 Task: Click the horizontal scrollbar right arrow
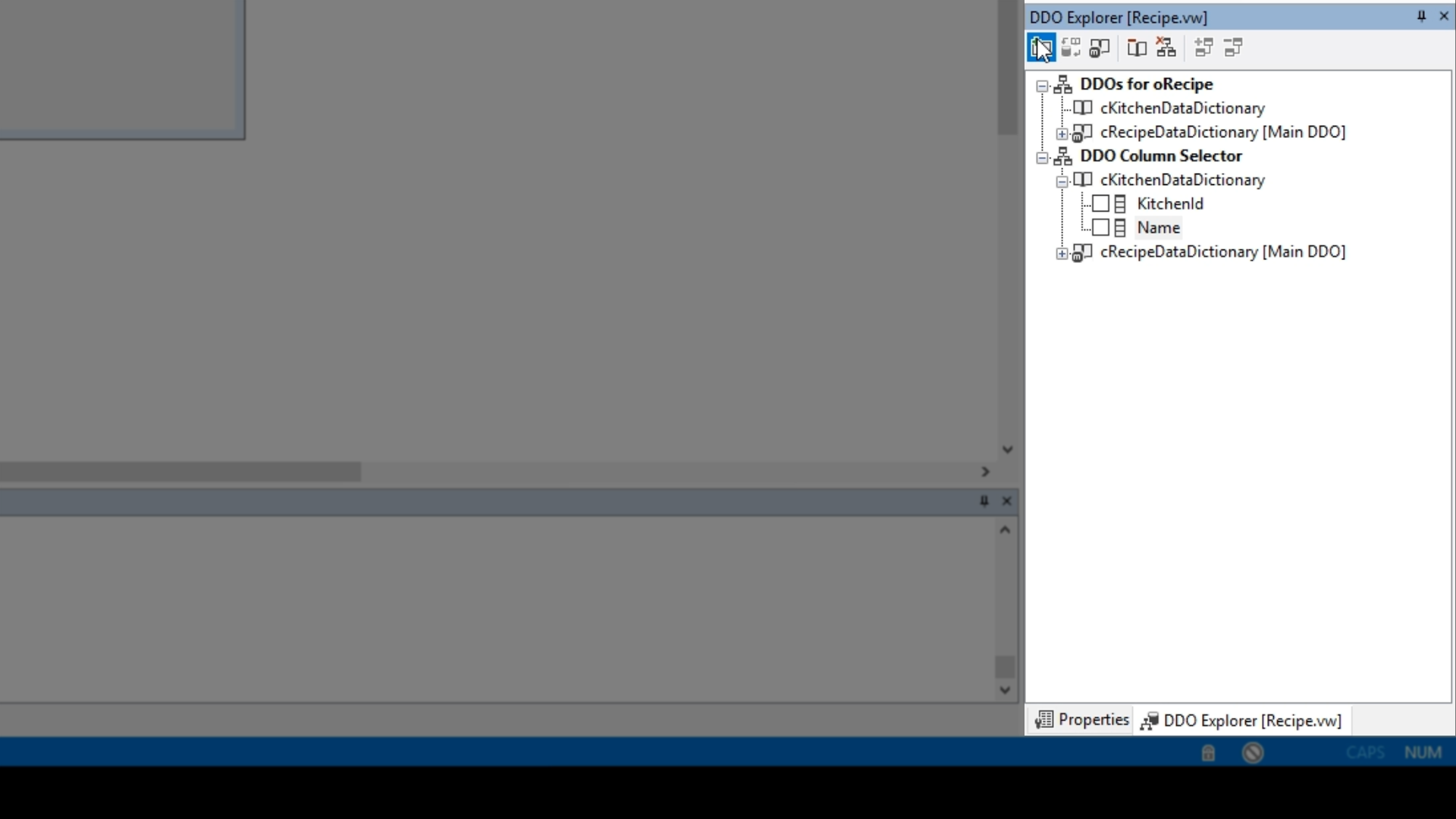(985, 472)
